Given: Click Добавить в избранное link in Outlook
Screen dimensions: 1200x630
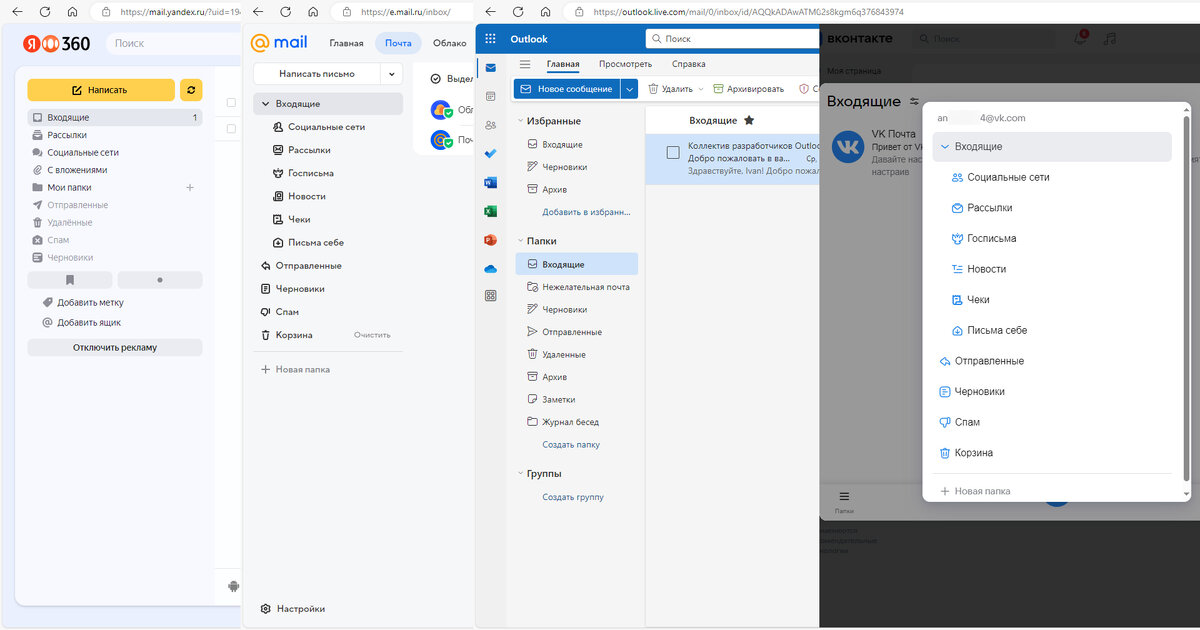Looking at the screenshot, I should [587, 212].
